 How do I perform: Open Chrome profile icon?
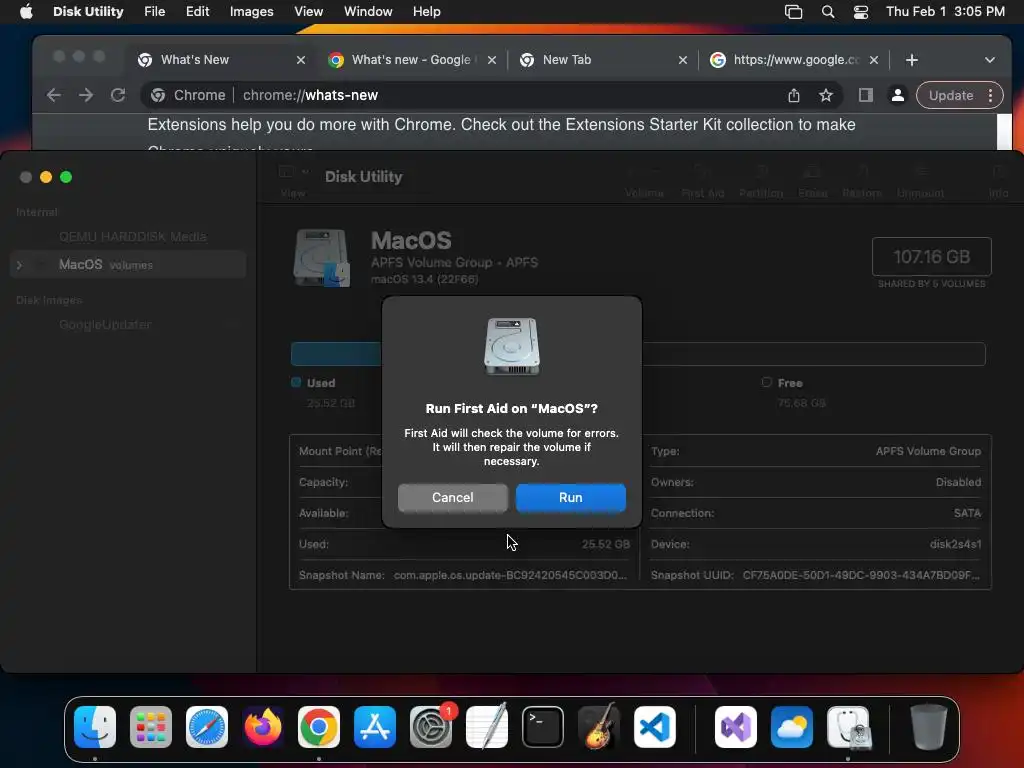tap(897, 95)
